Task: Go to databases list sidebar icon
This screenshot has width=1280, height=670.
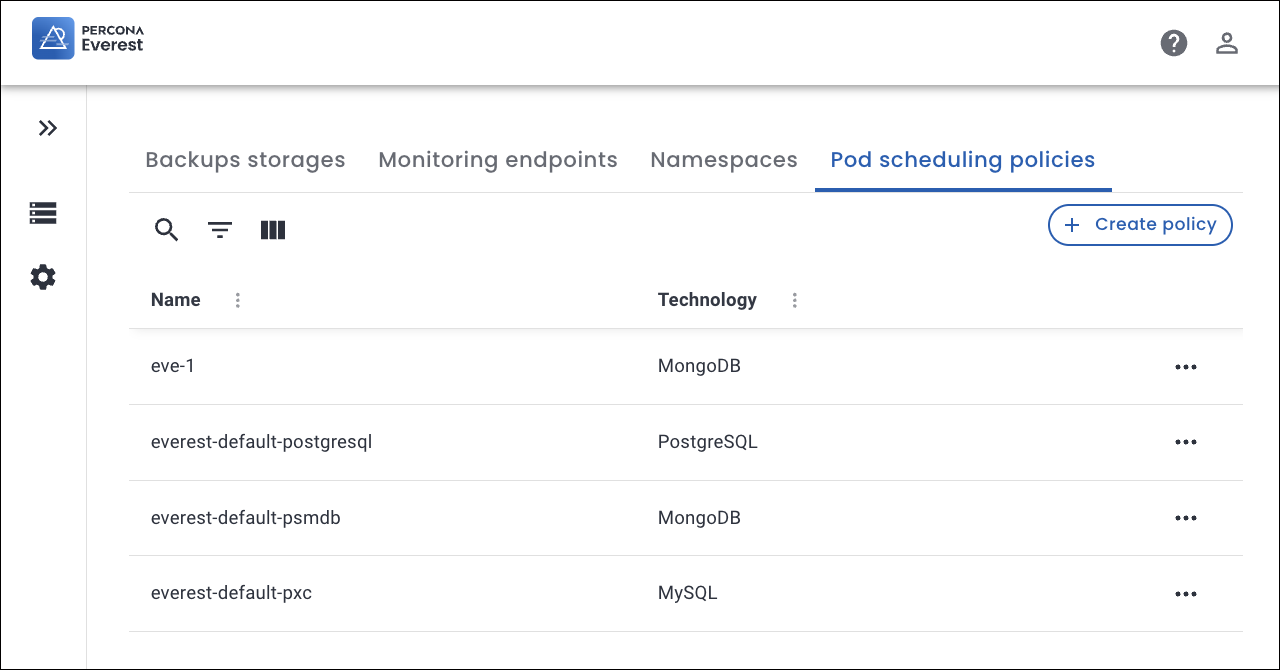Action: pyautogui.click(x=43, y=213)
